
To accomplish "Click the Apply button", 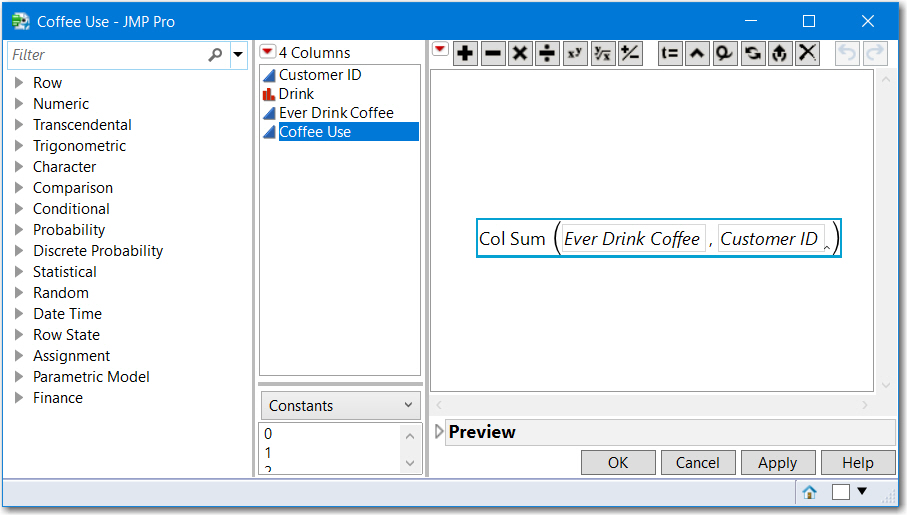I will click(x=777, y=463).
